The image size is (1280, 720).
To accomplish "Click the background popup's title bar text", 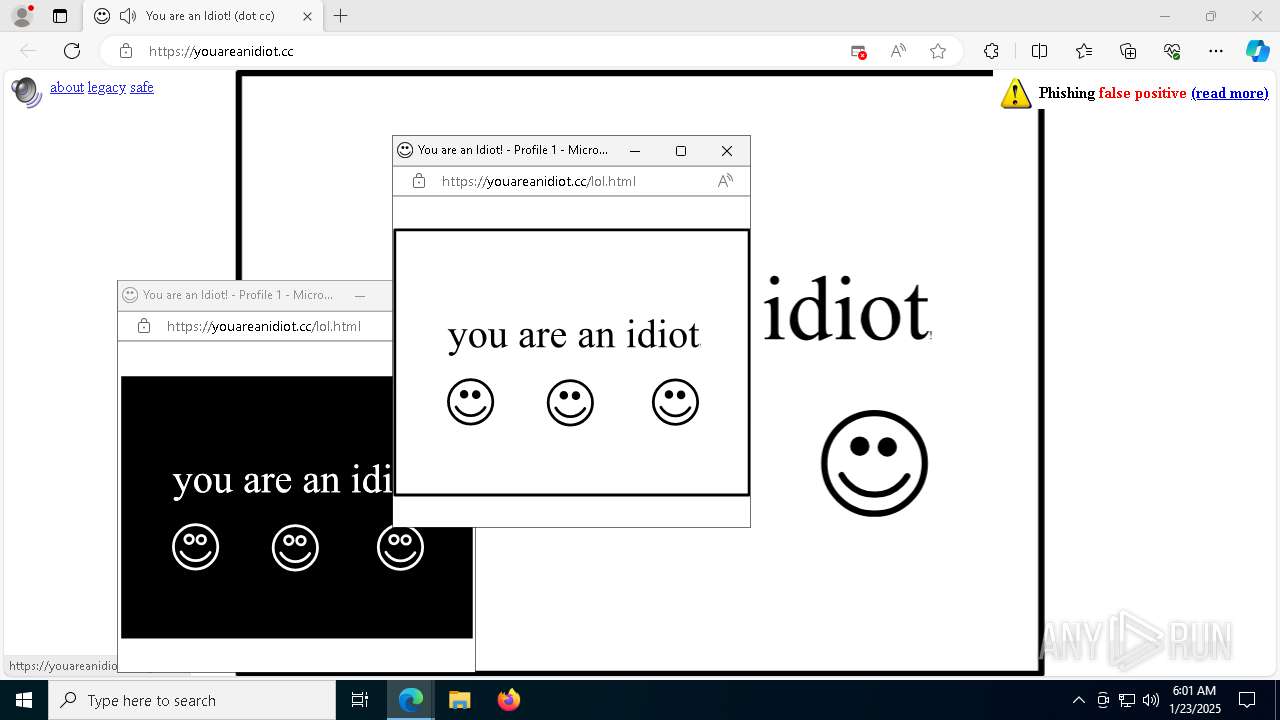I will coord(238,295).
